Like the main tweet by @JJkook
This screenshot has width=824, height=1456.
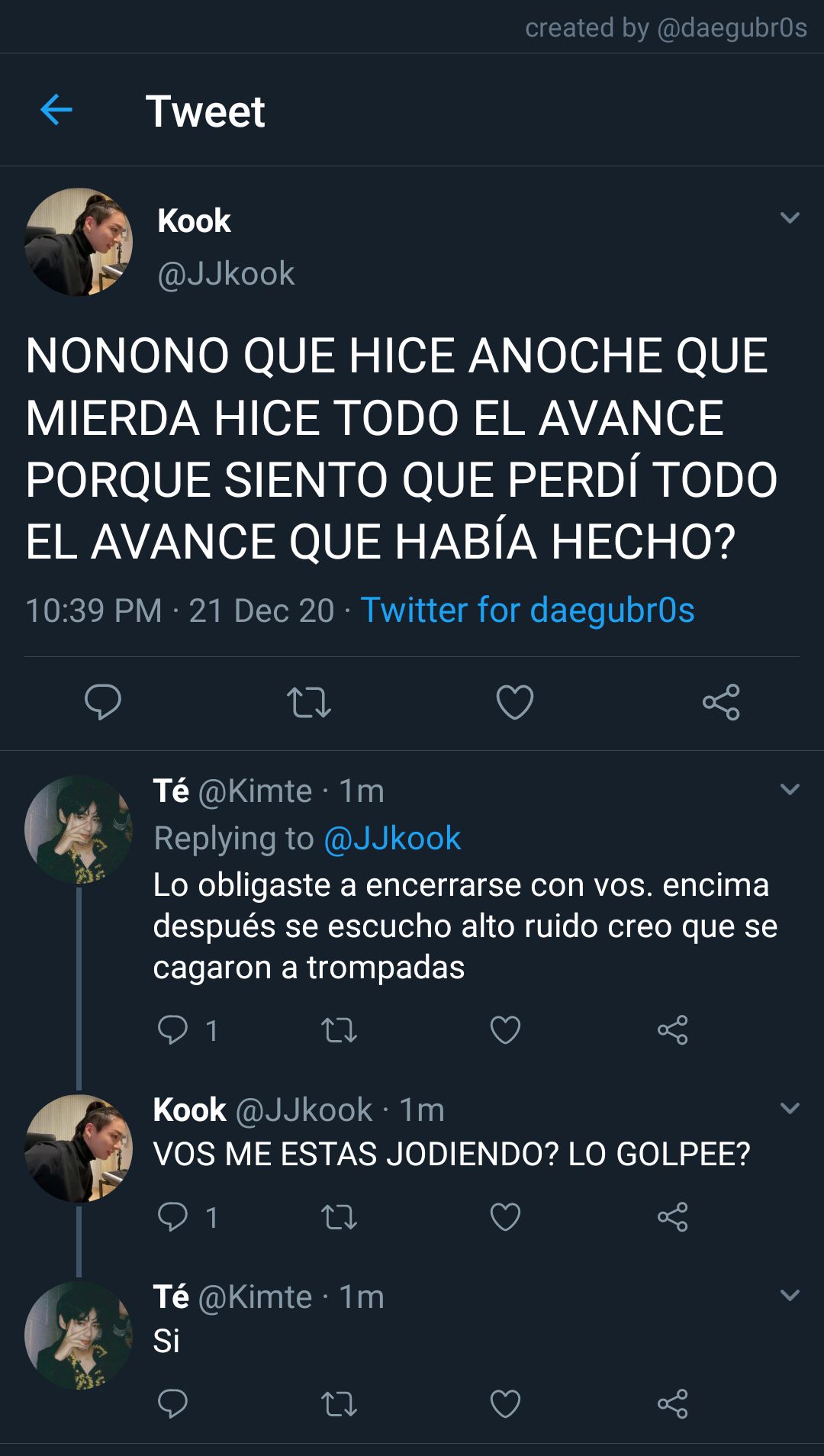point(515,702)
